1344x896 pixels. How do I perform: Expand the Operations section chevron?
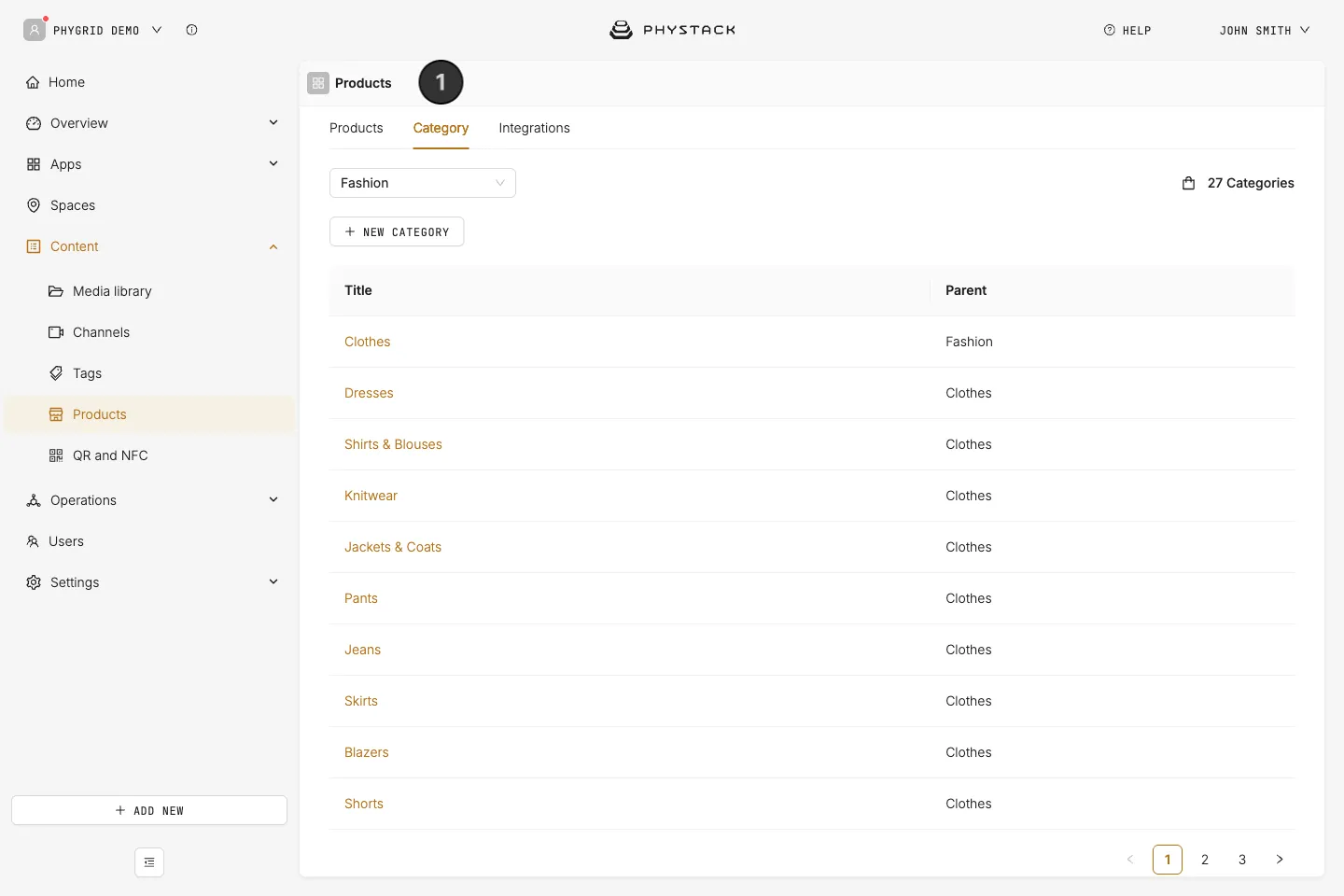click(x=273, y=499)
